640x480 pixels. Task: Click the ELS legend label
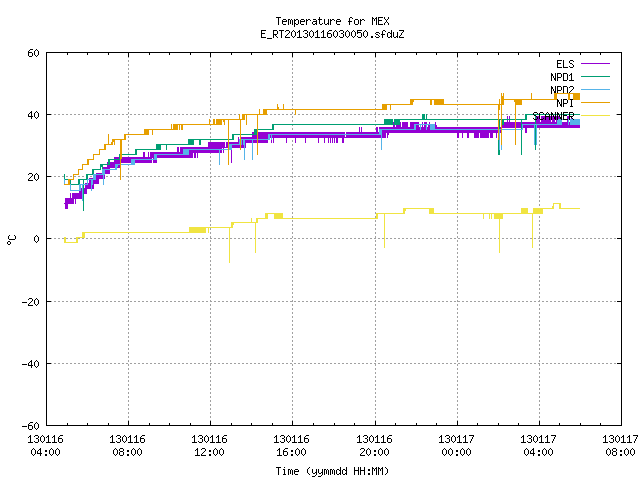coord(565,64)
